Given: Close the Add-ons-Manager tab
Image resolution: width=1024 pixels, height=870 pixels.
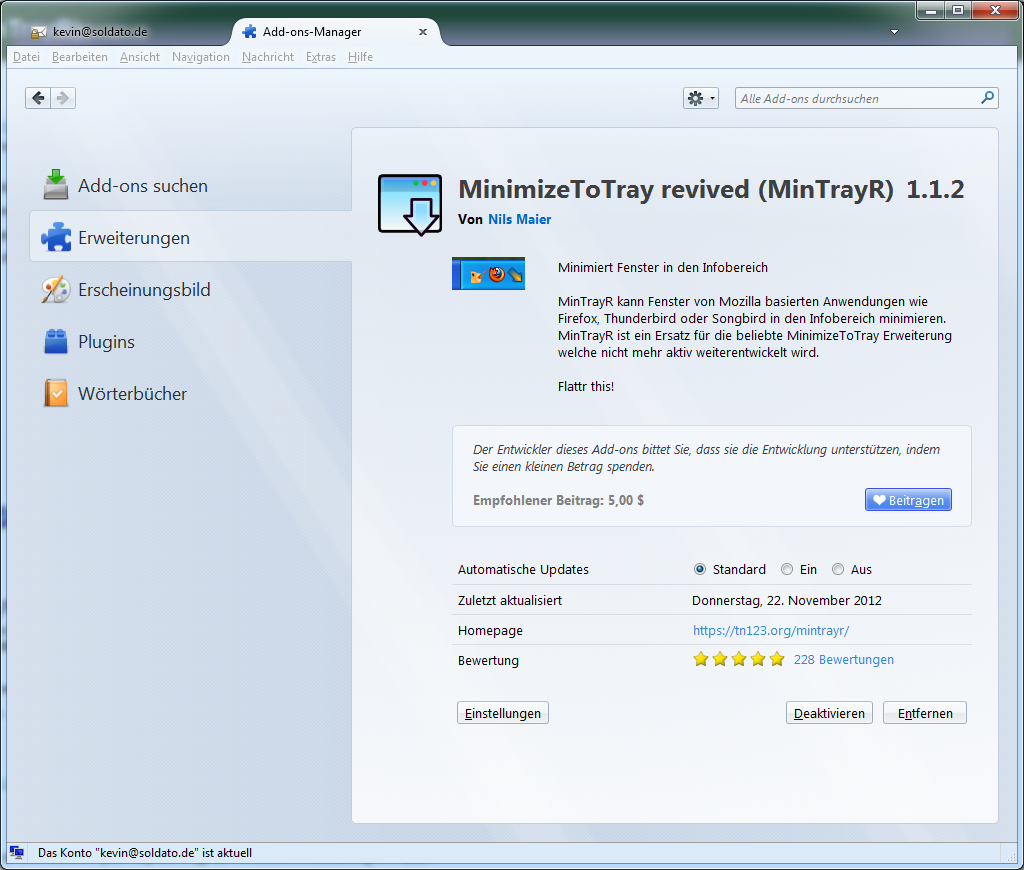Looking at the screenshot, I should coord(423,31).
